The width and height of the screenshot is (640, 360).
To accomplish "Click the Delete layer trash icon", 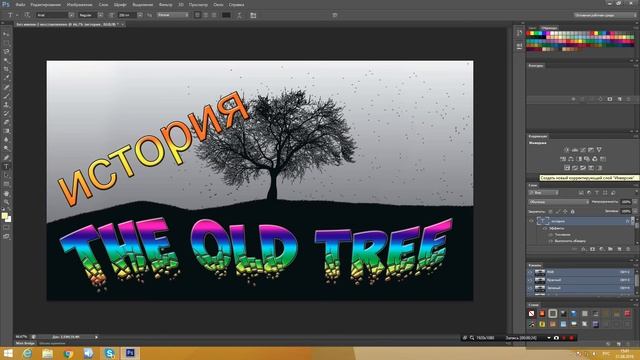I will pos(628,249).
